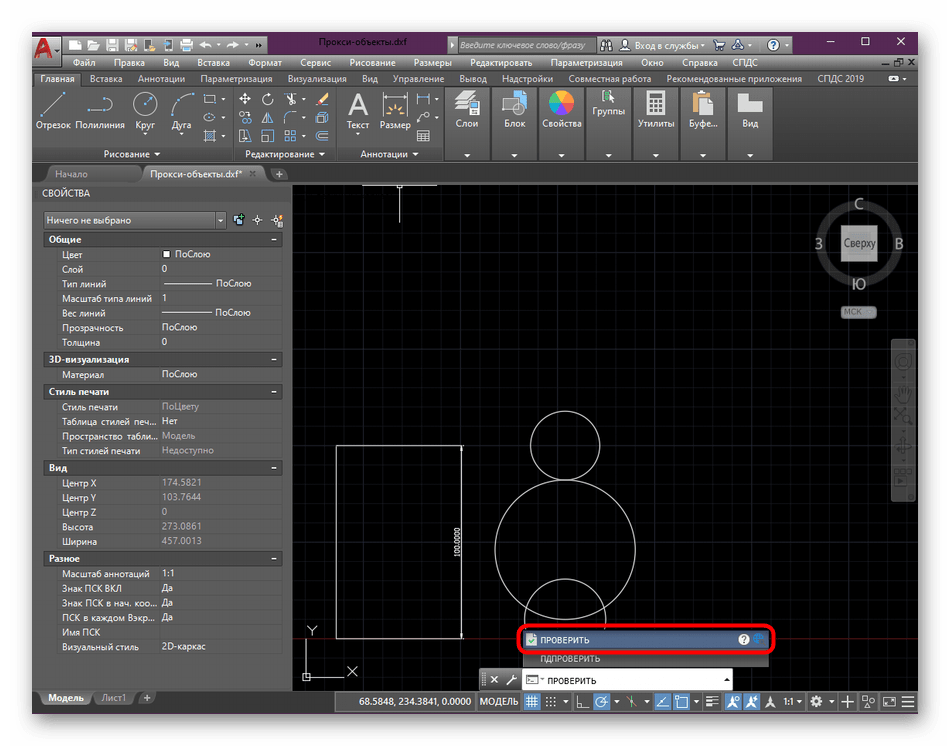This screenshot has height=746, width=950.
Task: Click the Move edit tool icon
Action: click(x=245, y=99)
